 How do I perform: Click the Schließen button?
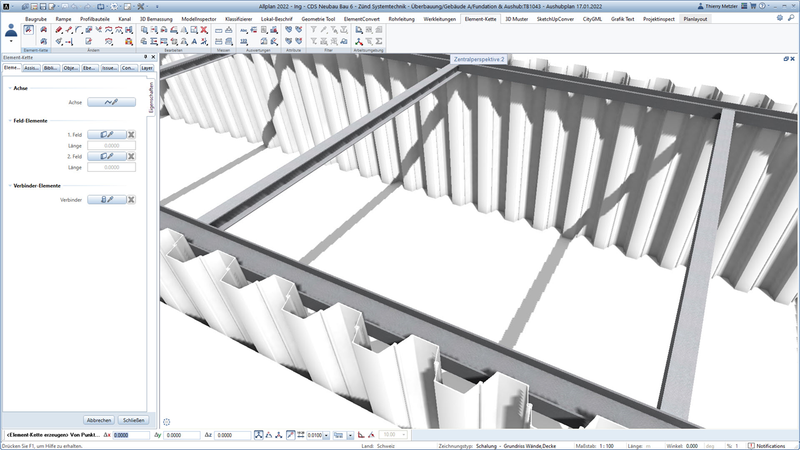(x=133, y=420)
